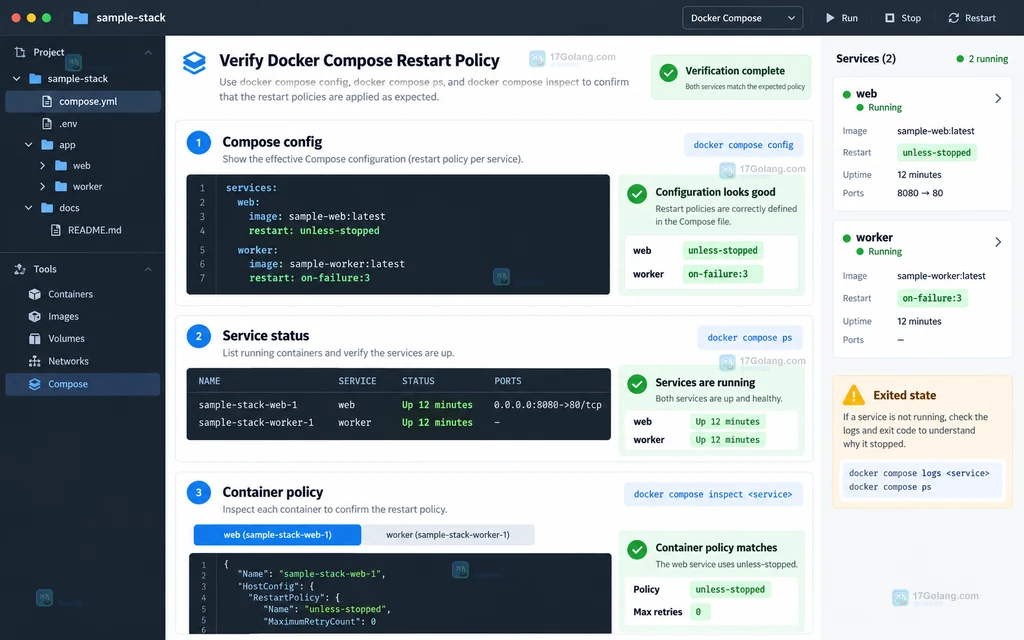This screenshot has width=1024, height=640.
Task: Click Configuration looks good checkmark icon
Action: [x=637, y=194]
